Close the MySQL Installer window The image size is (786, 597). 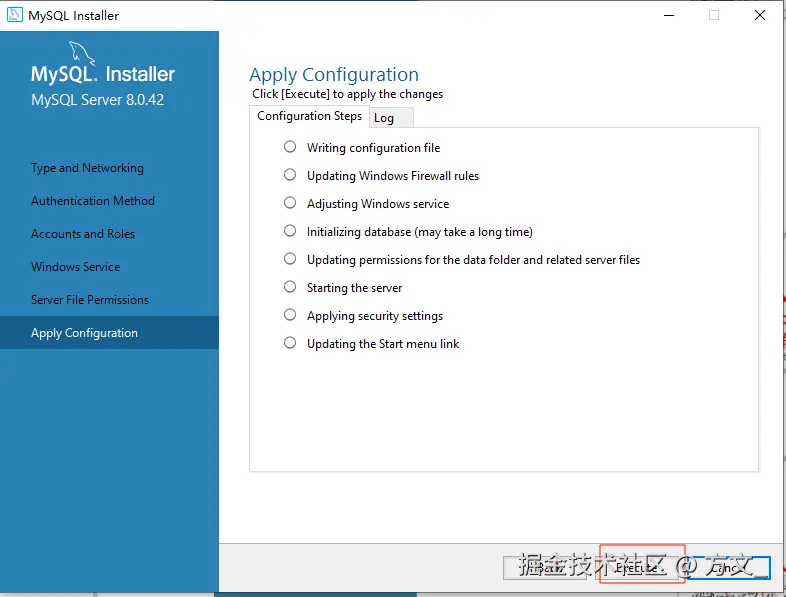tap(760, 15)
